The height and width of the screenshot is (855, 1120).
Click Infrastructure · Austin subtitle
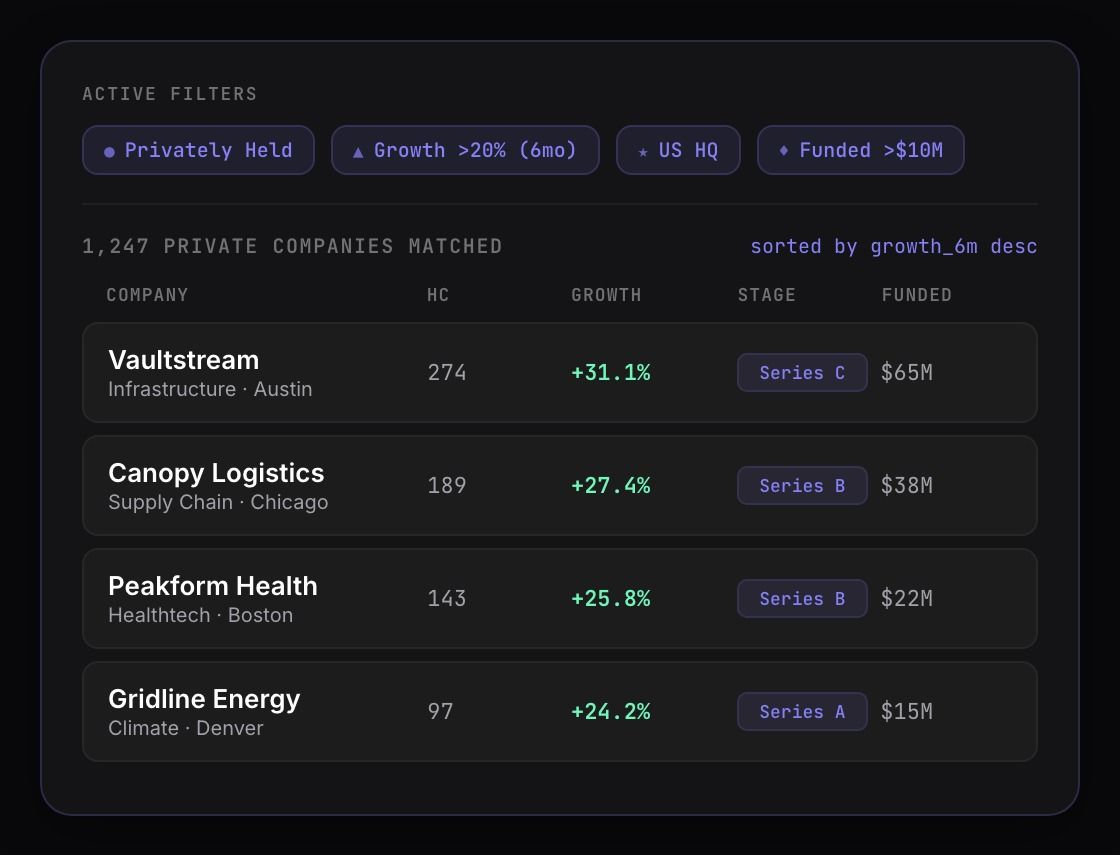(210, 389)
